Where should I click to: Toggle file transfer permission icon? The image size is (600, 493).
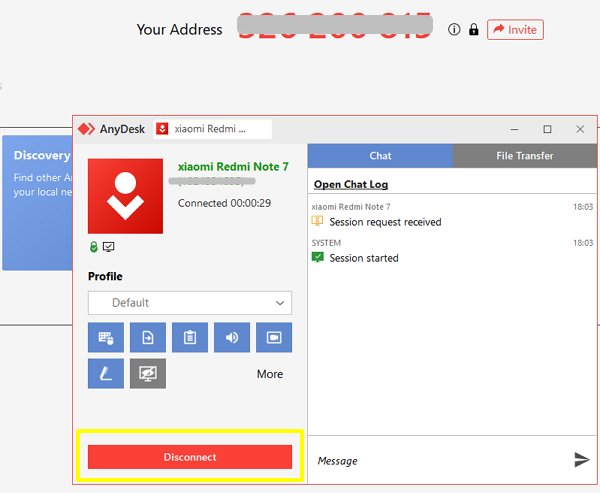pyautogui.click(x=148, y=337)
